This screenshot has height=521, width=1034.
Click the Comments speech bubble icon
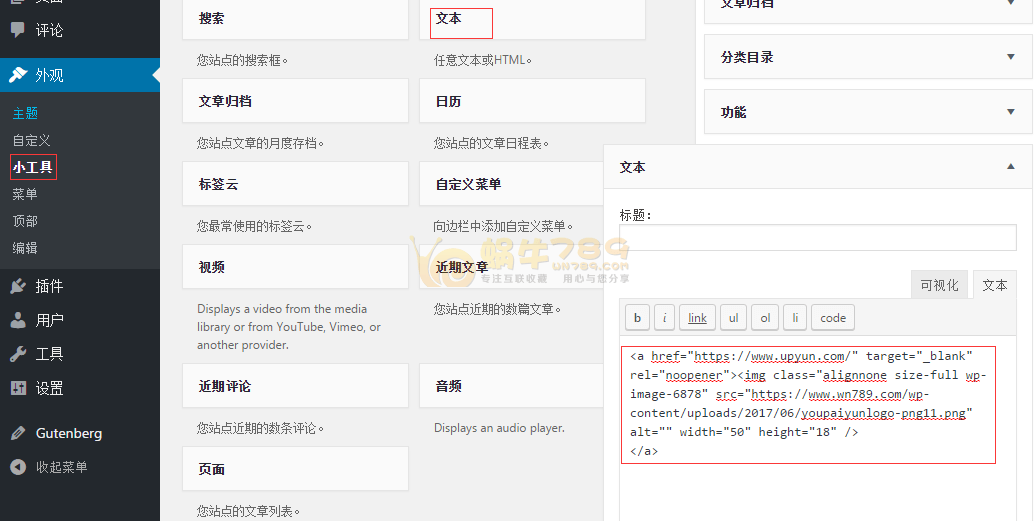tap(18, 30)
